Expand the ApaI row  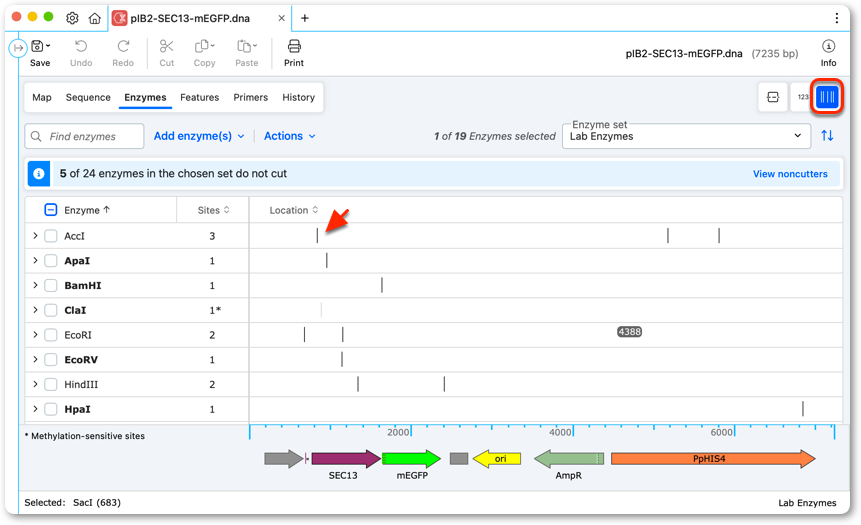click(35, 260)
